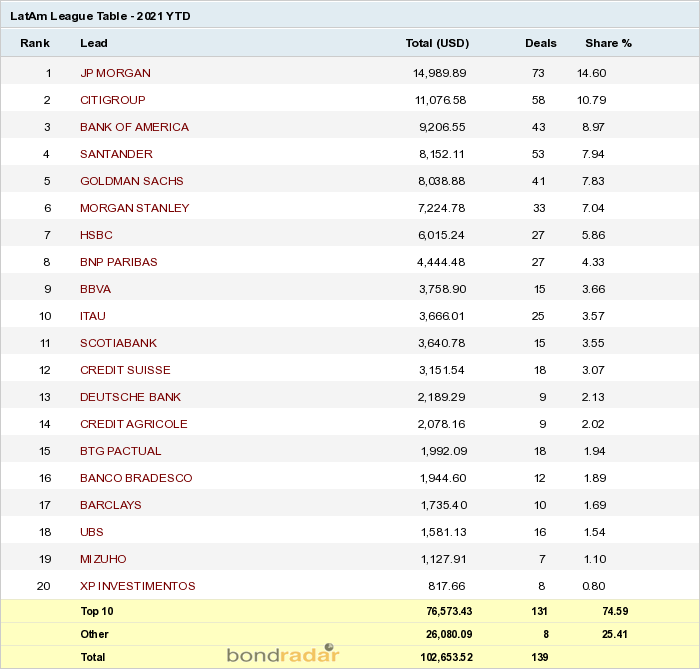Screen dimensions: 700x669
Task: Select grand total 102,653.52
Action: [x=446, y=657]
